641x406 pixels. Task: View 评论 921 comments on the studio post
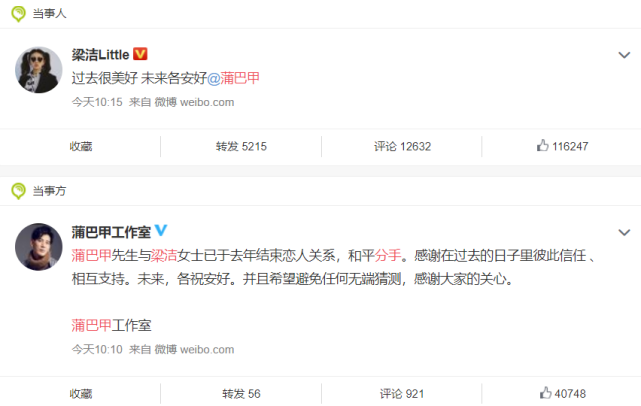pos(402,394)
